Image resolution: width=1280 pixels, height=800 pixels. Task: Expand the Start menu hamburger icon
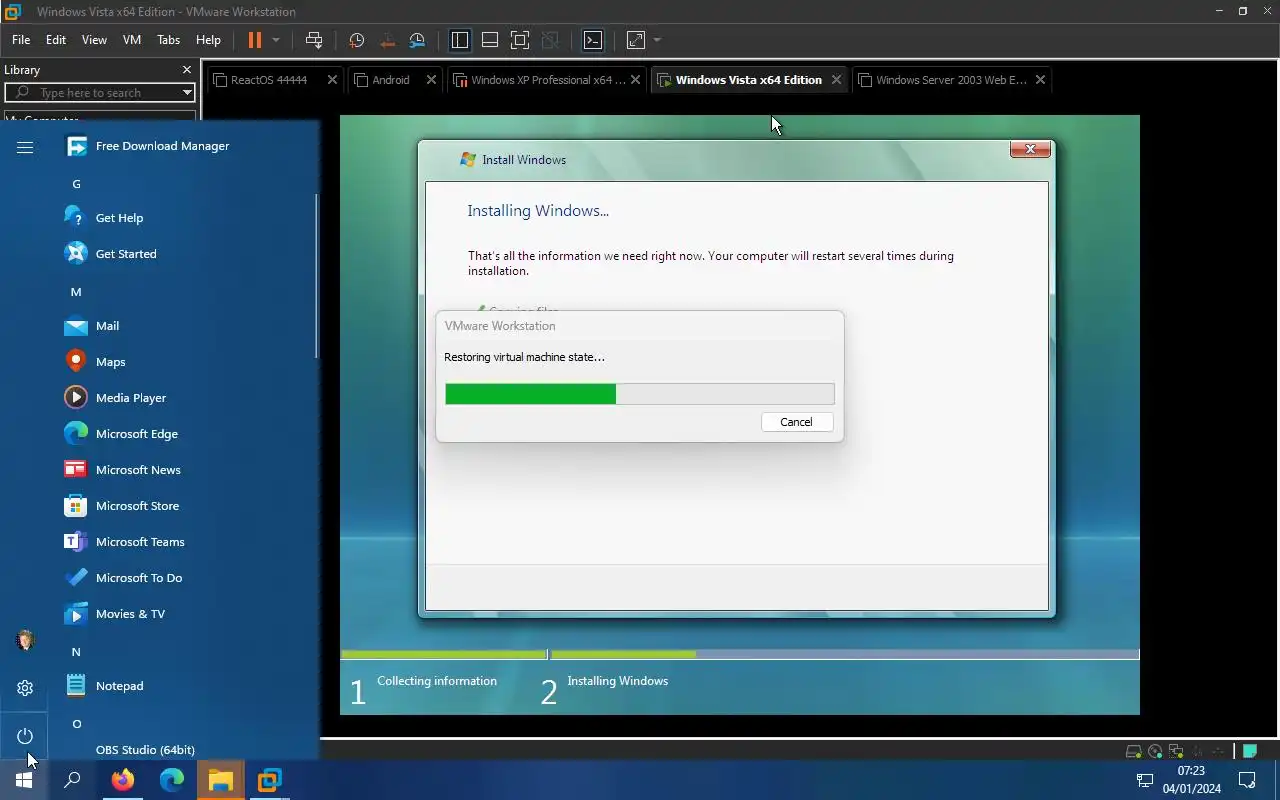[x=25, y=147]
